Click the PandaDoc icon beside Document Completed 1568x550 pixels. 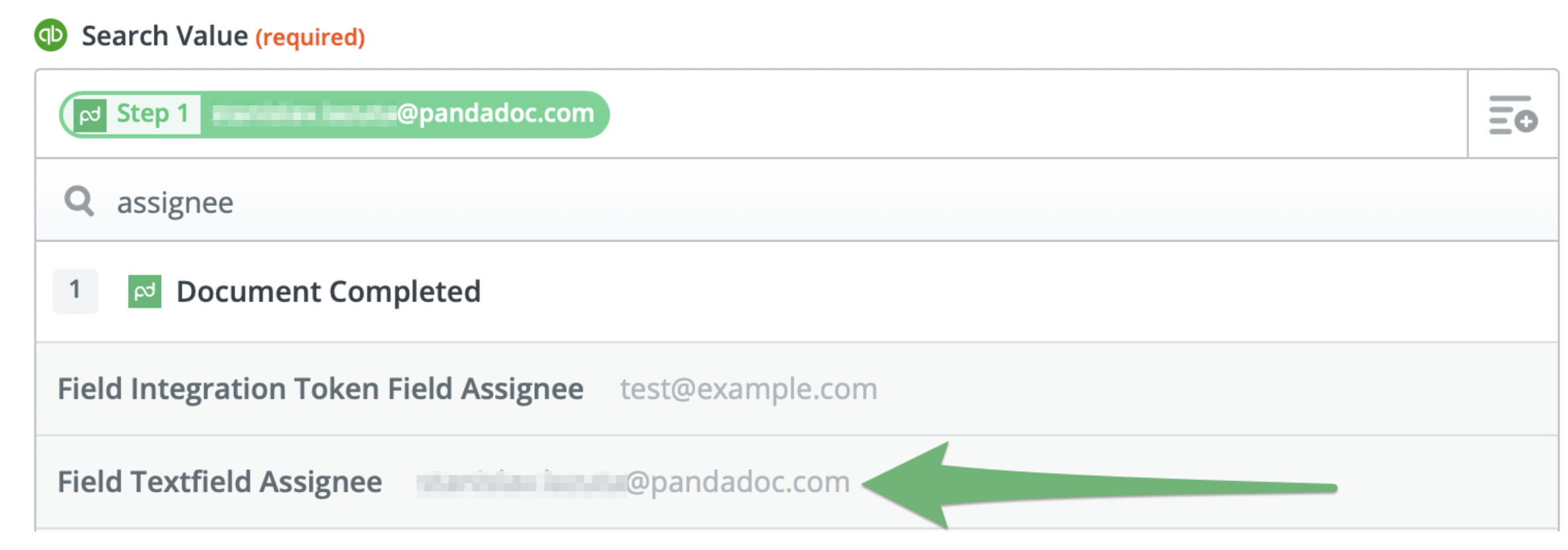click(x=144, y=292)
